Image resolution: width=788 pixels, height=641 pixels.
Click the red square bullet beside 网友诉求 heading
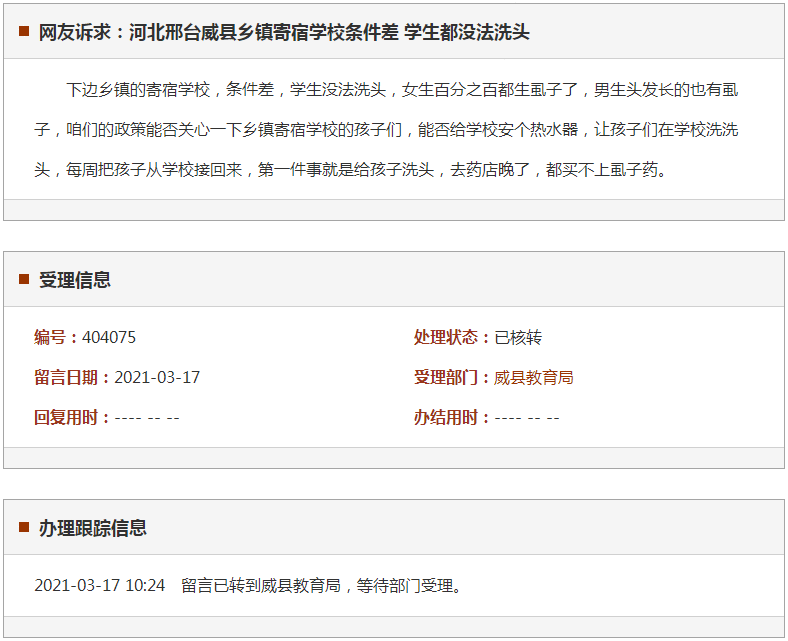coord(24,32)
